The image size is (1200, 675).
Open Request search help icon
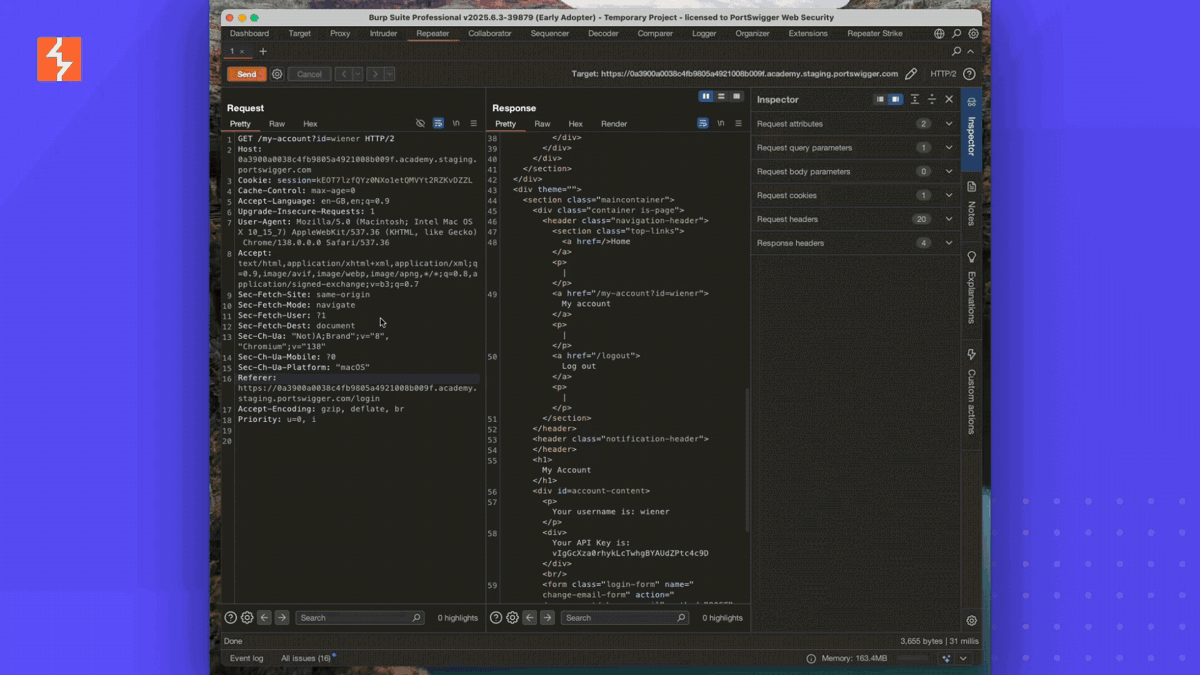tap(231, 618)
